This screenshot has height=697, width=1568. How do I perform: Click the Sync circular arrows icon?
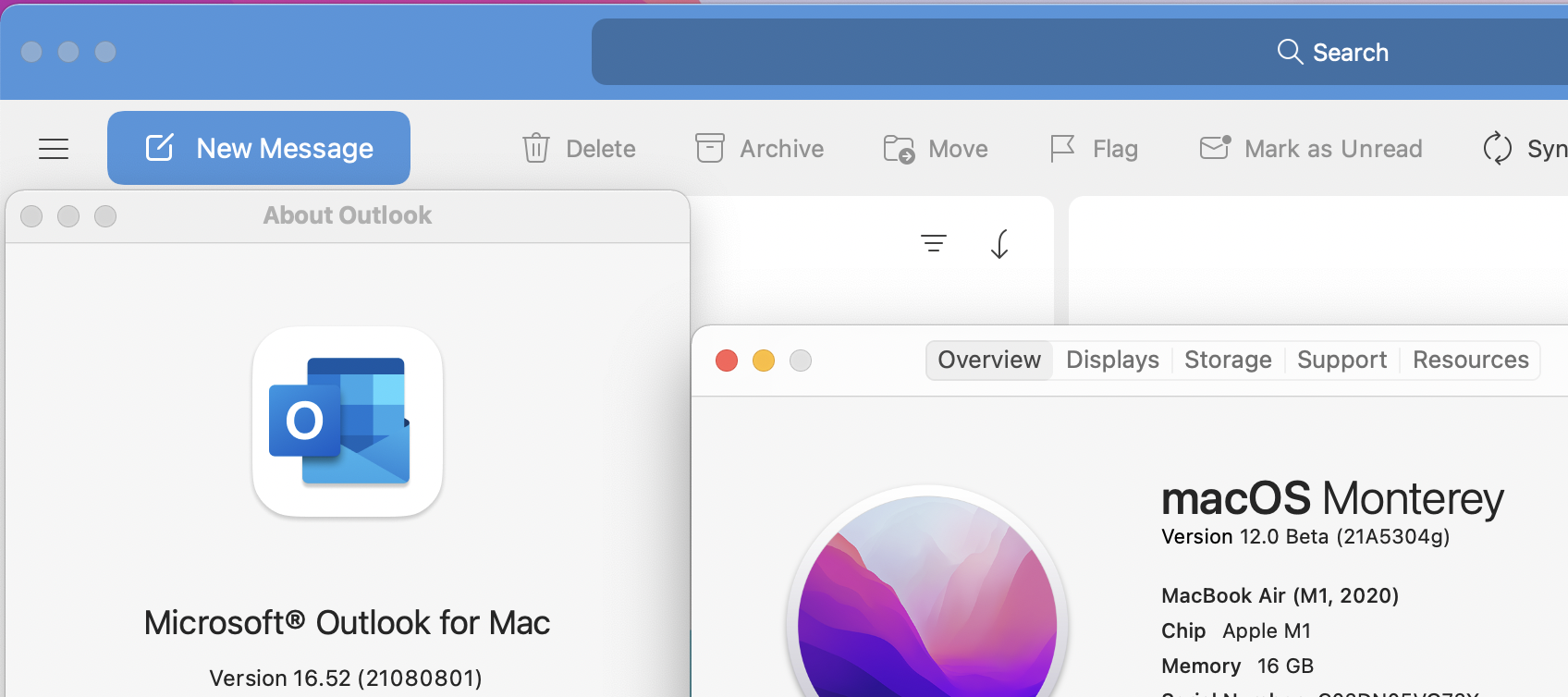click(x=1497, y=148)
